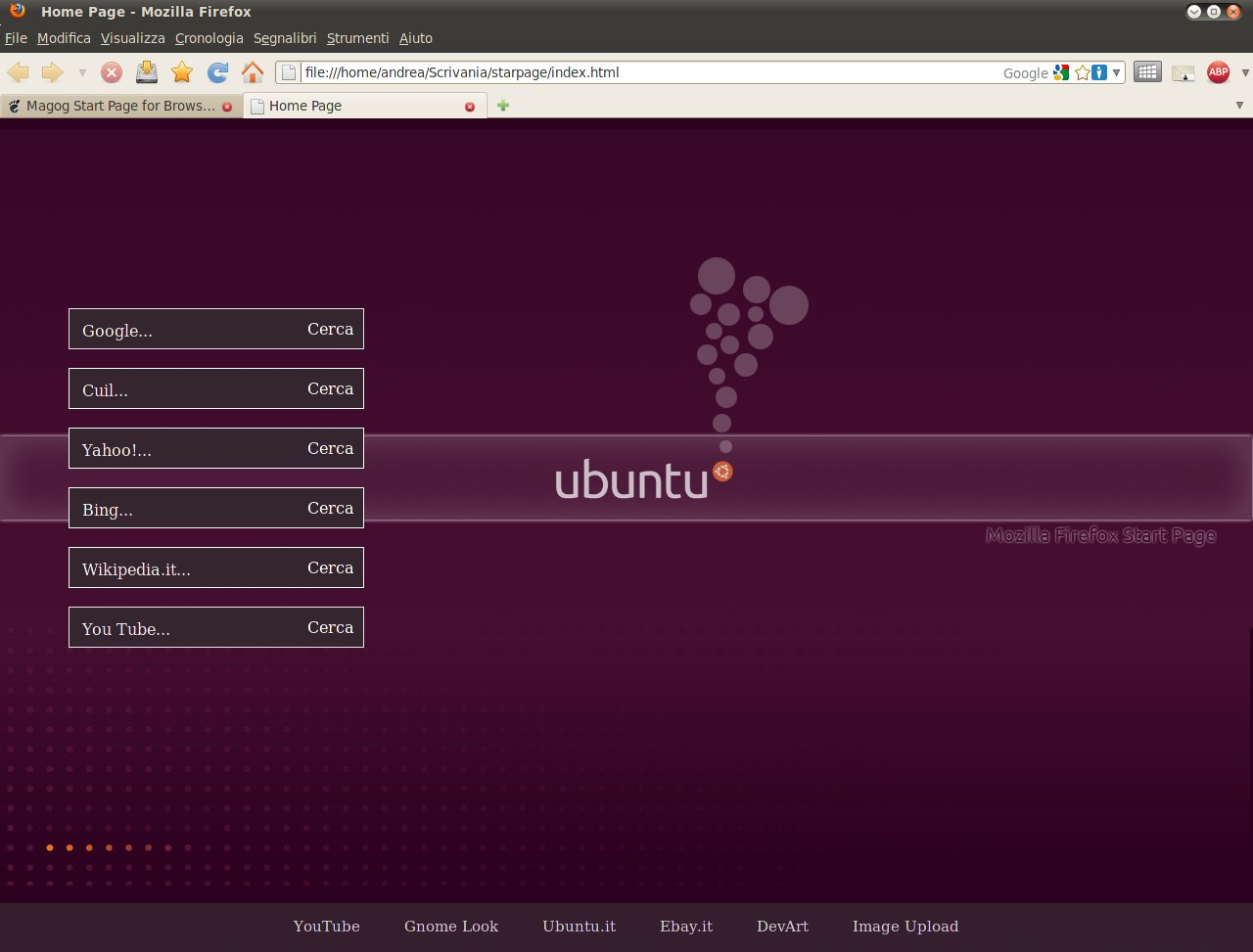Open the address bar history dropdown arrow
The height and width of the screenshot is (952, 1253).
[x=1116, y=72]
